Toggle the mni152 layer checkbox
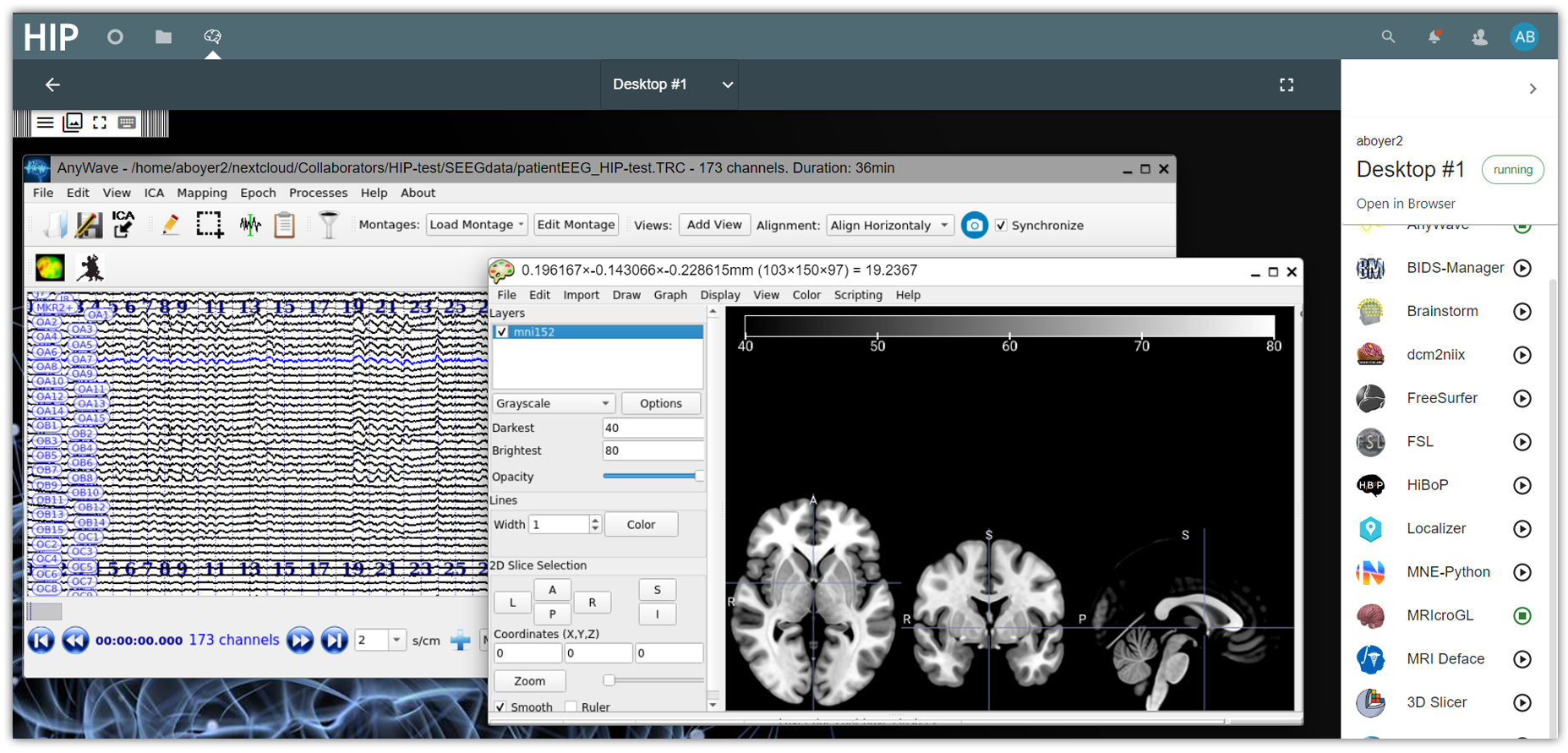Image resolution: width=1568 pixels, height=753 pixels. [x=502, y=332]
